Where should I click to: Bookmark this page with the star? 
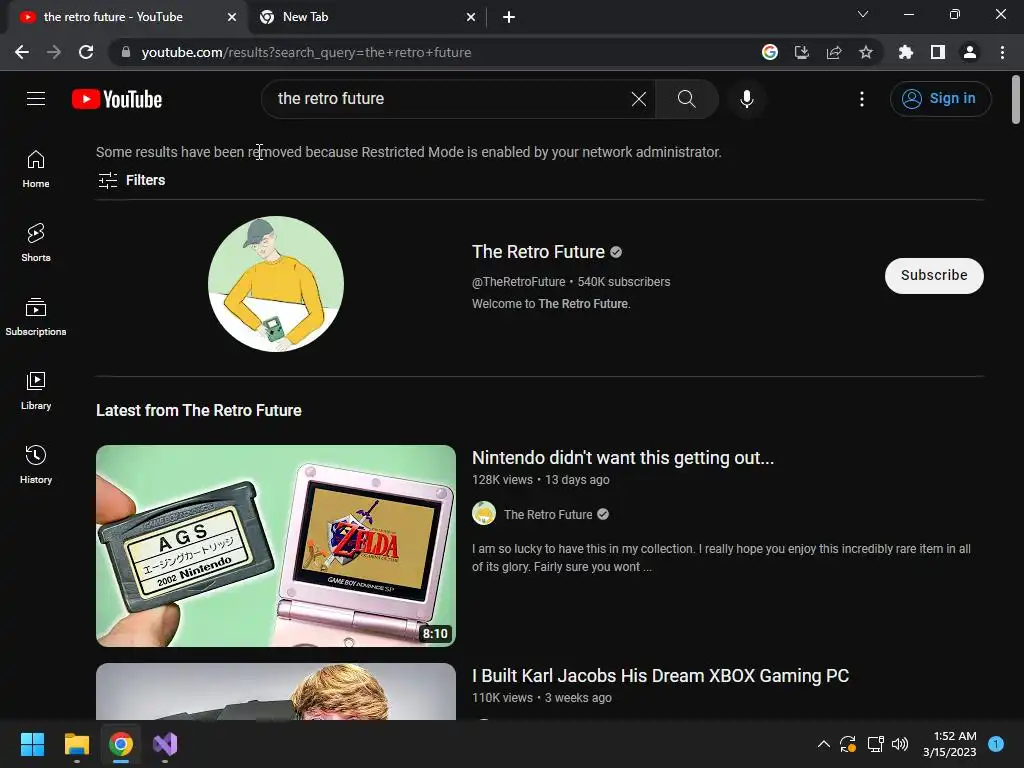point(866,52)
